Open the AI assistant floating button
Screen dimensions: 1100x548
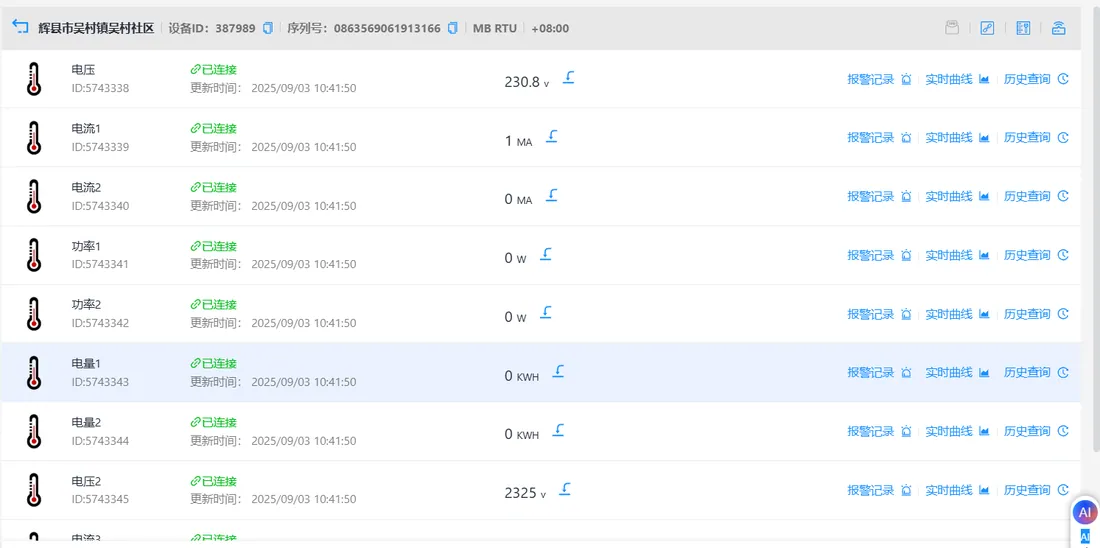pos(1085,512)
